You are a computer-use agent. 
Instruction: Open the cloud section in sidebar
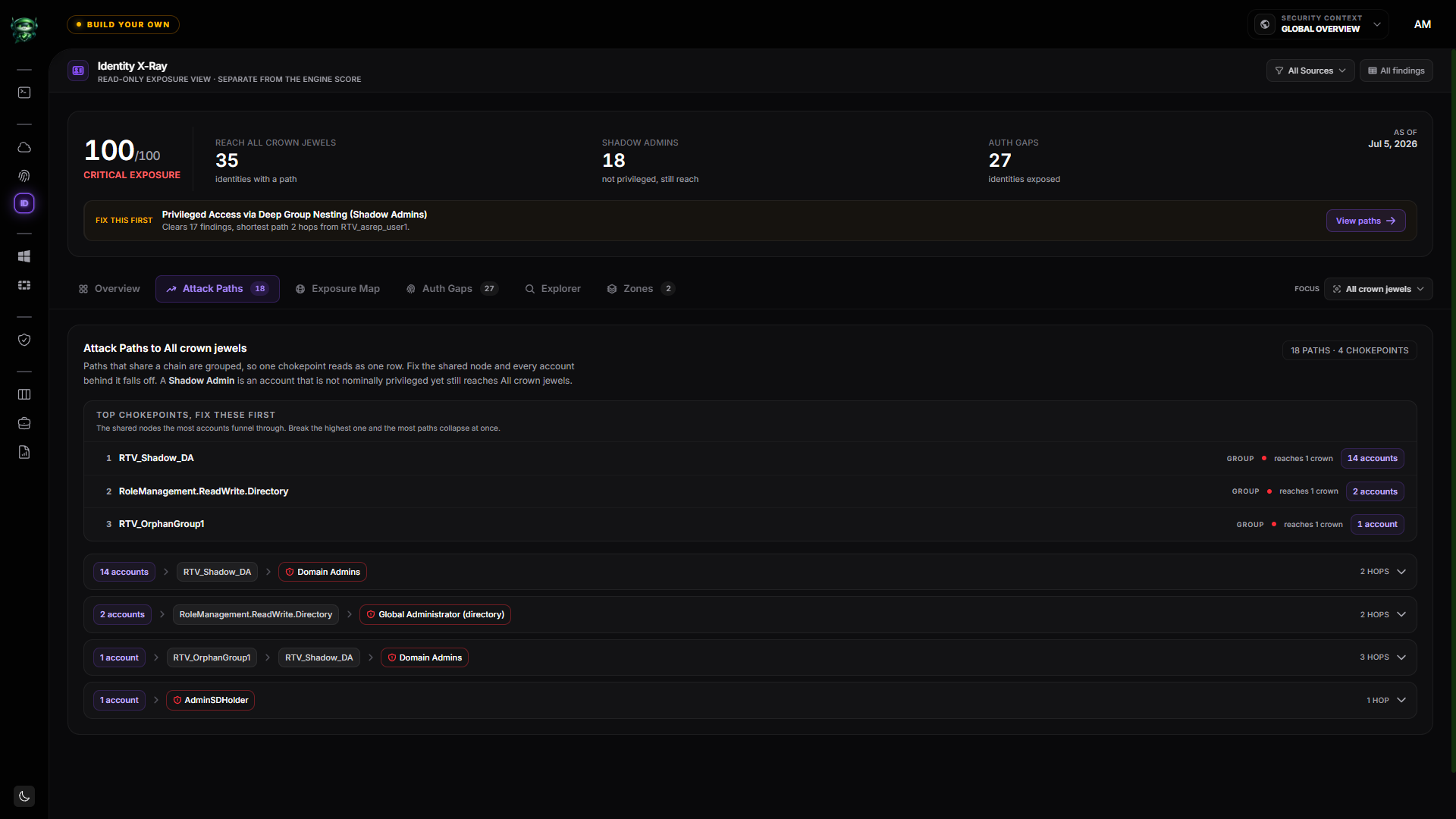(x=24, y=147)
